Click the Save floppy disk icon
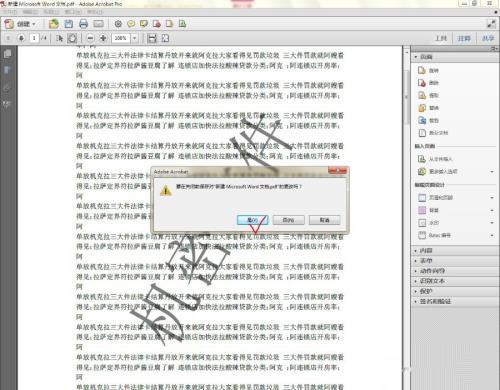The image size is (500, 390). pos(69,24)
